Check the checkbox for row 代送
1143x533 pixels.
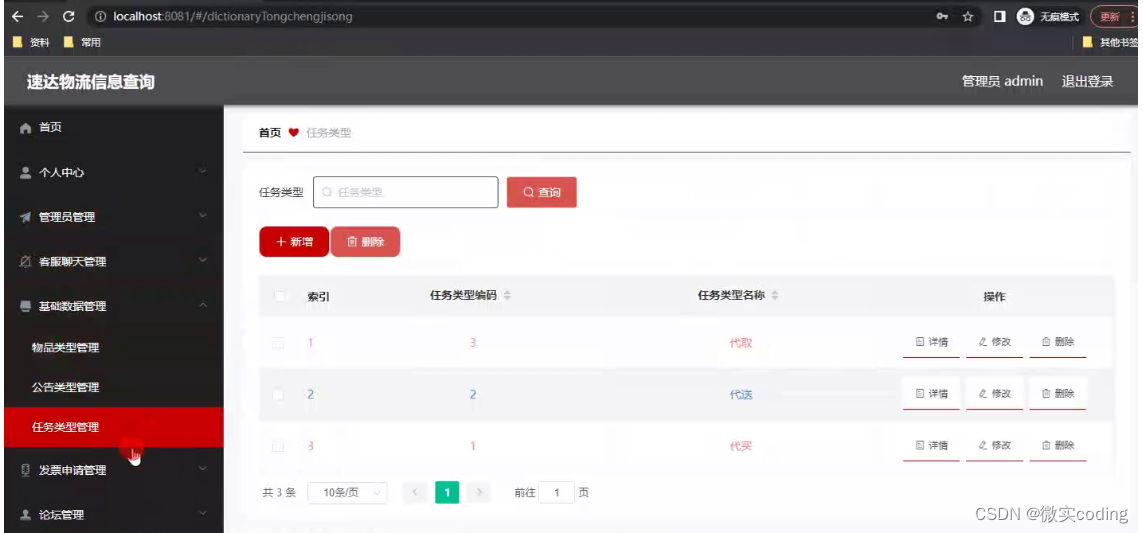[x=278, y=394]
